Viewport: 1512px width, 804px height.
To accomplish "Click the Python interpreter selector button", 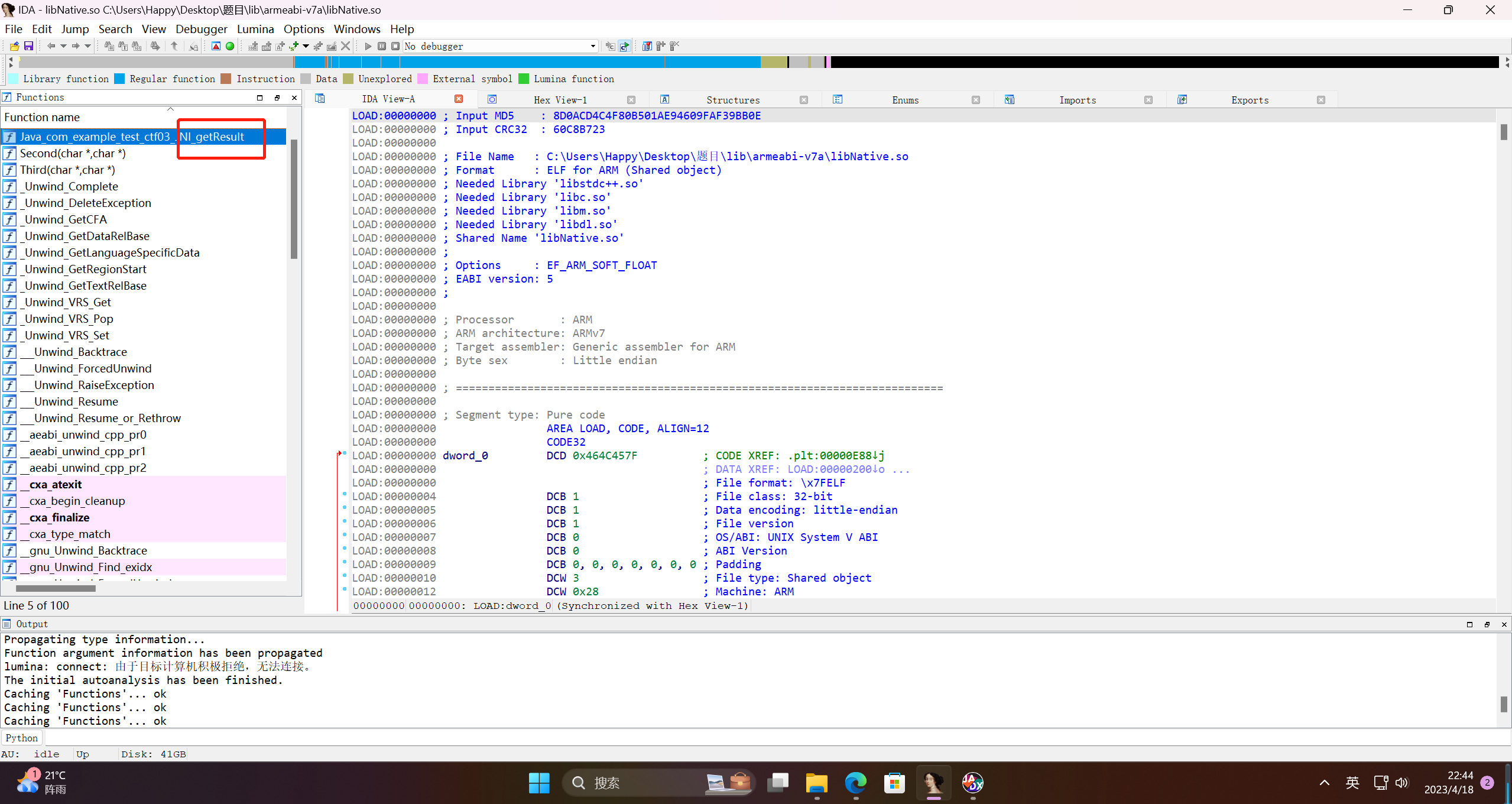I will (22, 738).
